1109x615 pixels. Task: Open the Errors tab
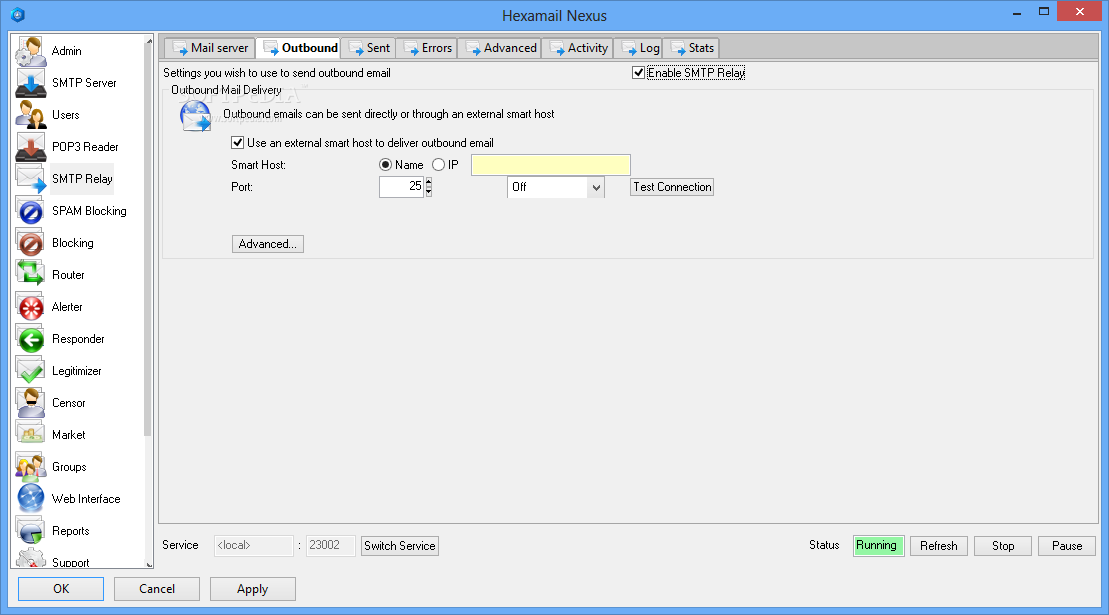click(x=427, y=48)
